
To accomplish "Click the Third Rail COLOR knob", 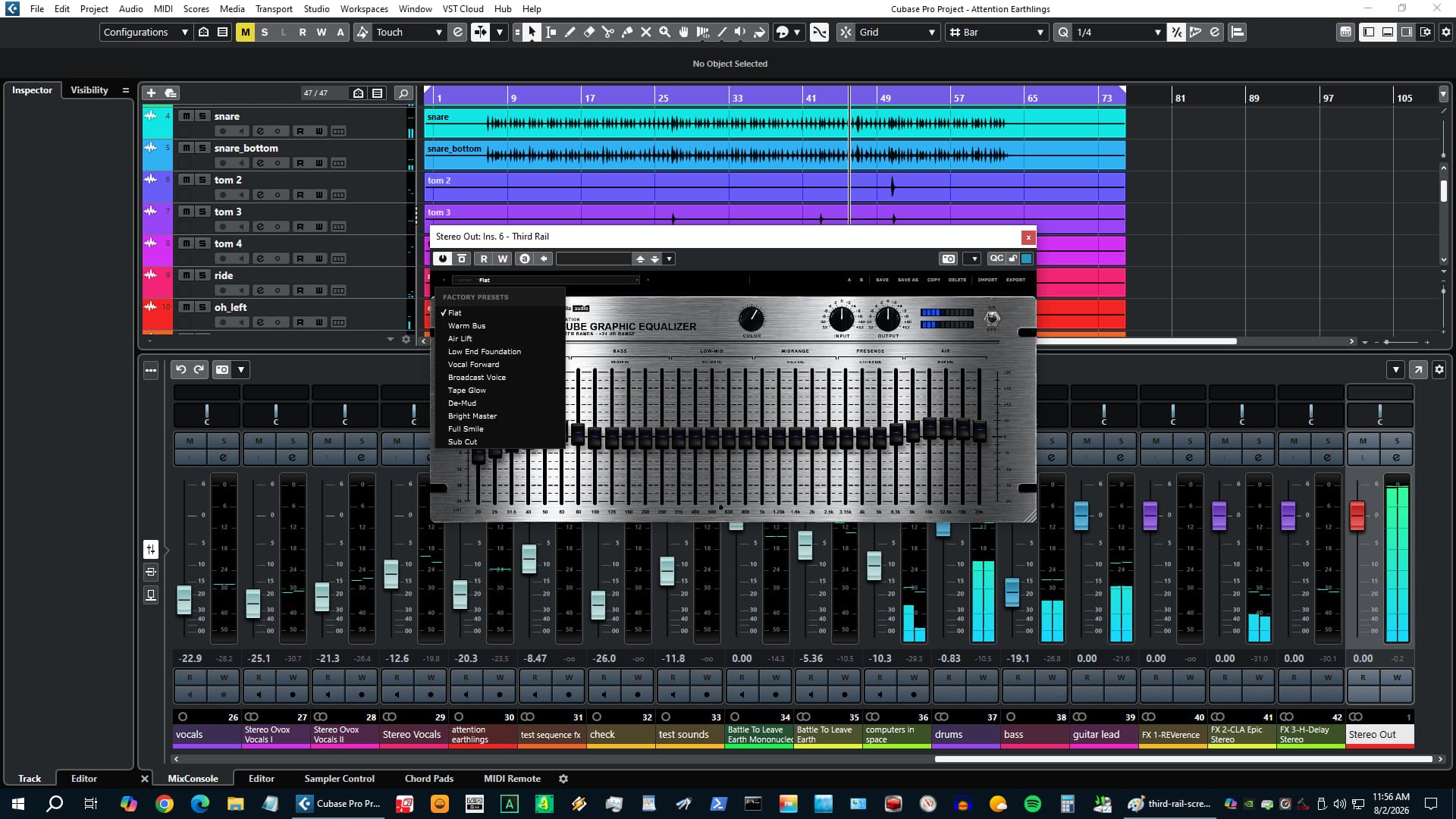I will point(752,318).
